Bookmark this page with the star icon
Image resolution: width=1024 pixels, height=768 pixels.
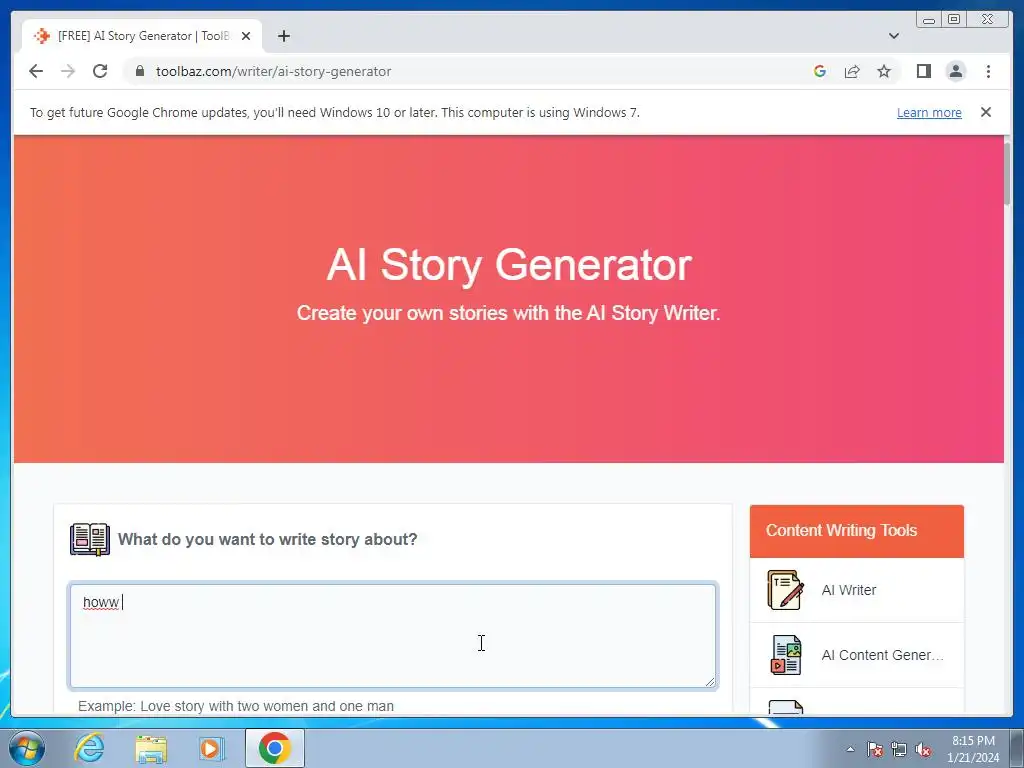tap(884, 71)
